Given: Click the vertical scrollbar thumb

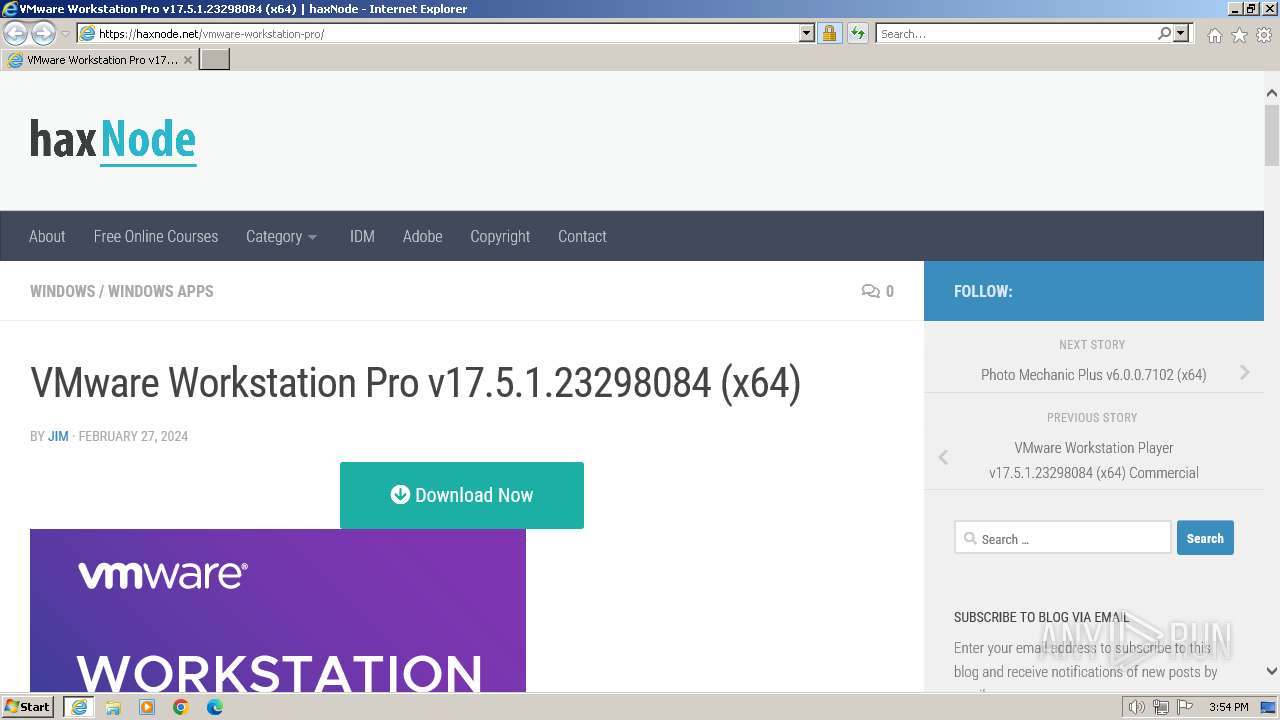Looking at the screenshot, I should [x=1272, y=134].
